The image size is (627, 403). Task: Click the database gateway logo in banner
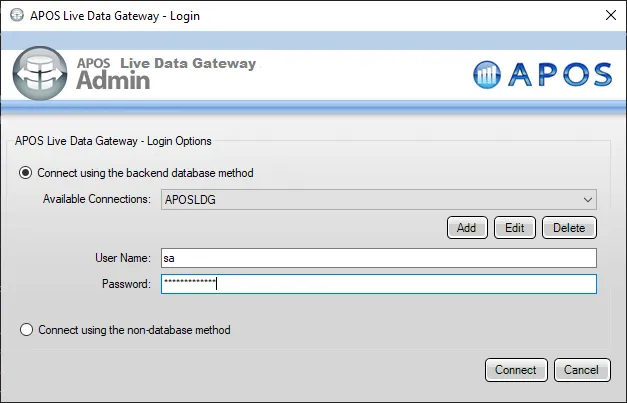point(40,71)
